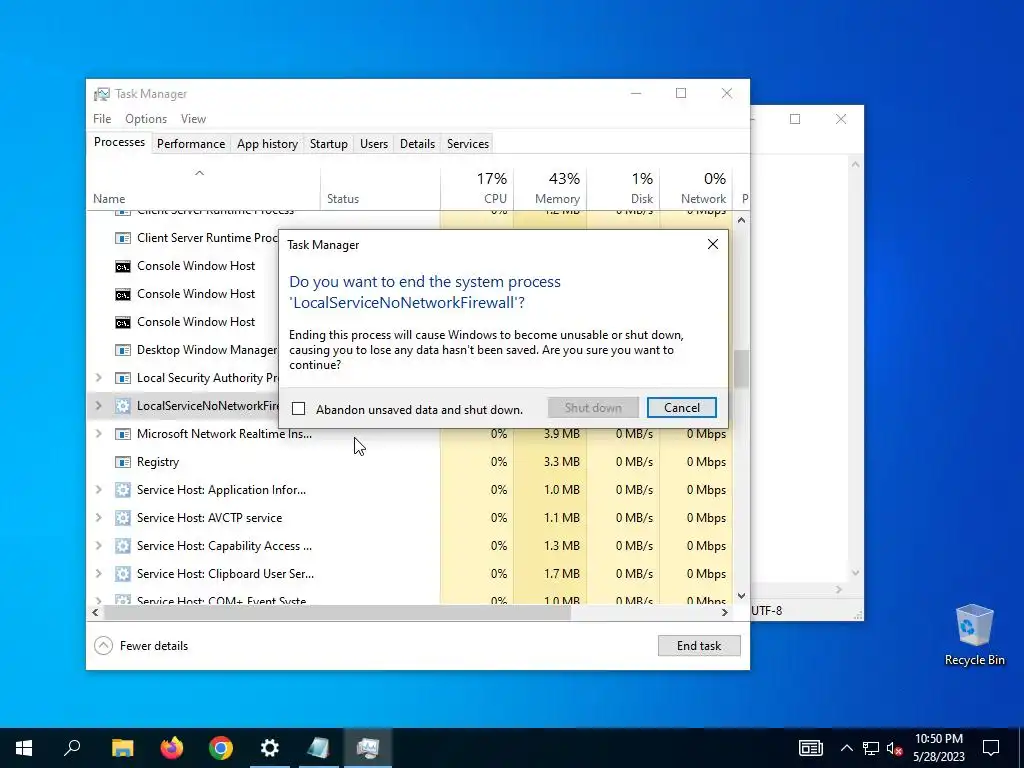
Task: Click the Registry process icon
Action: [123, 462]
